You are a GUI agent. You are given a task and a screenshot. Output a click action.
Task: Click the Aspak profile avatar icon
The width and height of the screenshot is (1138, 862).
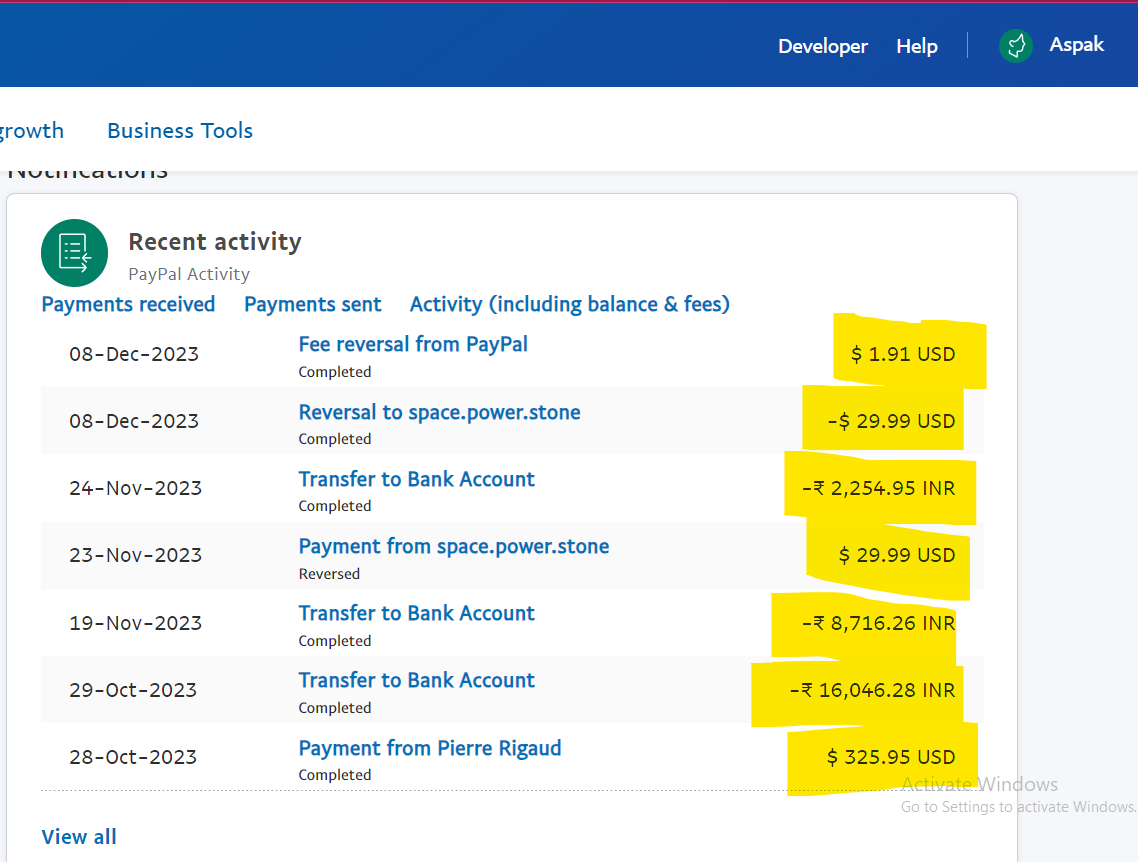pos(1016,46)
